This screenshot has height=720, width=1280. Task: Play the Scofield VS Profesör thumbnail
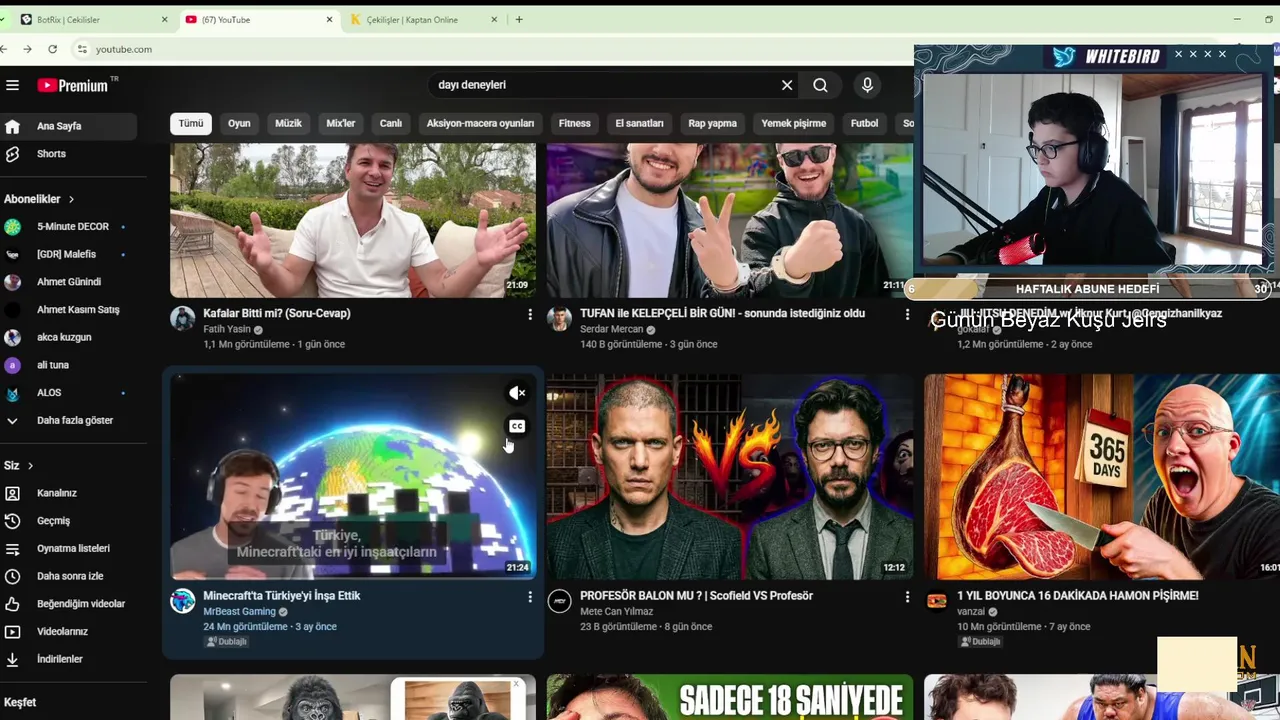coord(730,476)
